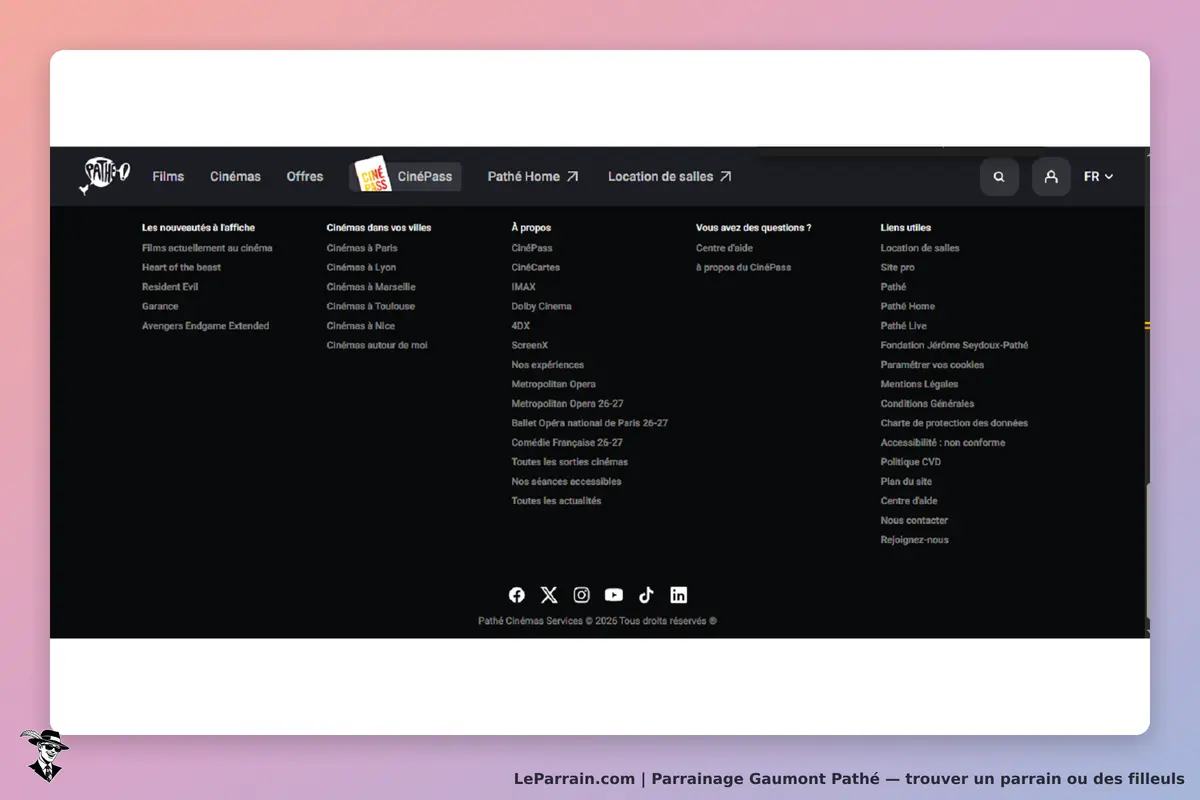1200x800 pixels.
Task: Open Toutes les sorties cinémas link
Action: (570, 462)
